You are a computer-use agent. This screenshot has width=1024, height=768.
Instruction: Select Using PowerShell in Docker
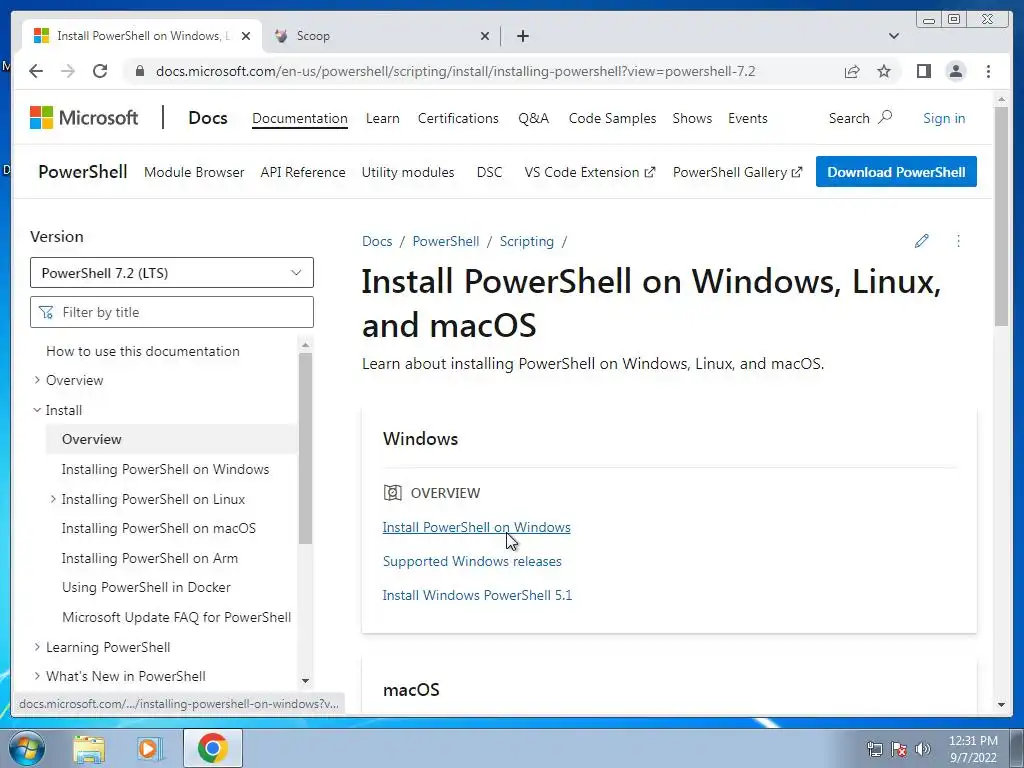pyautogui.click(x=146, y=587)
